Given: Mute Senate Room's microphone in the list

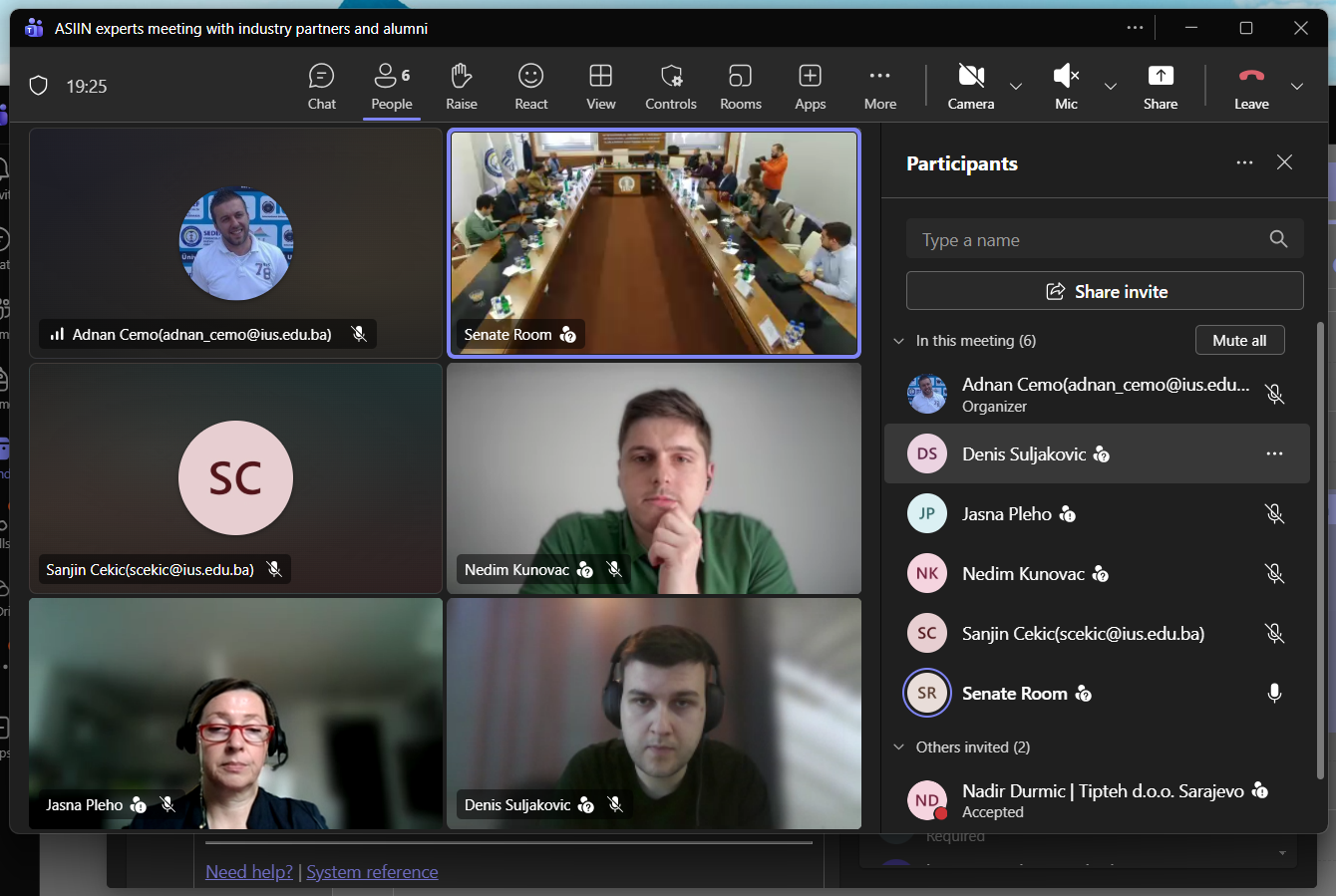Looking at the screenshot, I should click(x=1274, y=694).
